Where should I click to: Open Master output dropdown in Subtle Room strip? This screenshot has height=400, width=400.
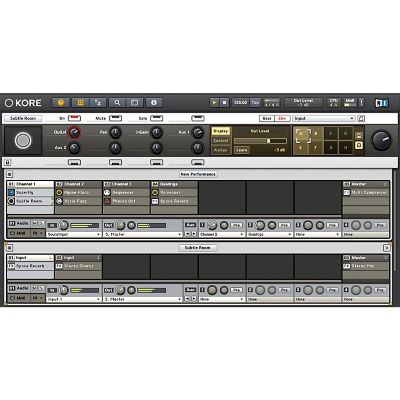point(143,299)
